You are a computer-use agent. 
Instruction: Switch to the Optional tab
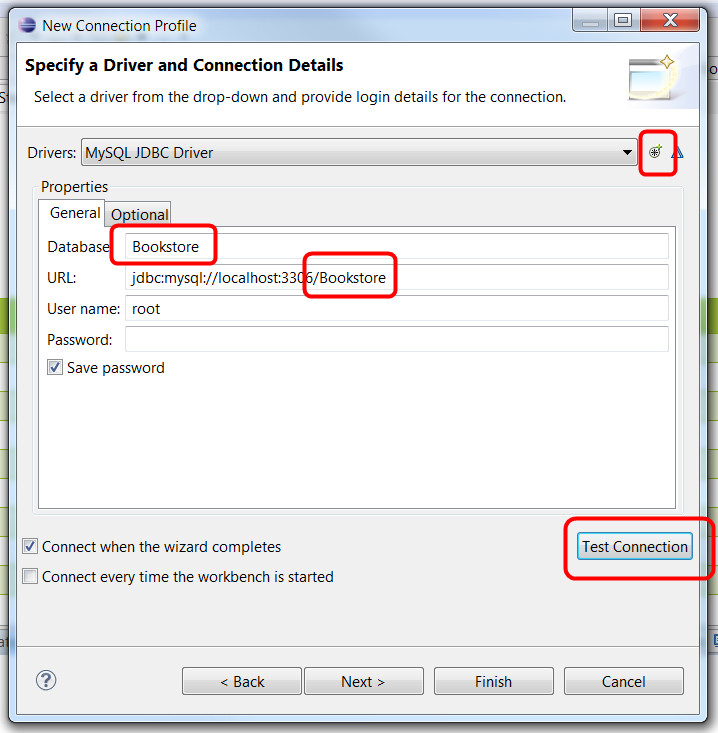coord(139,215)
